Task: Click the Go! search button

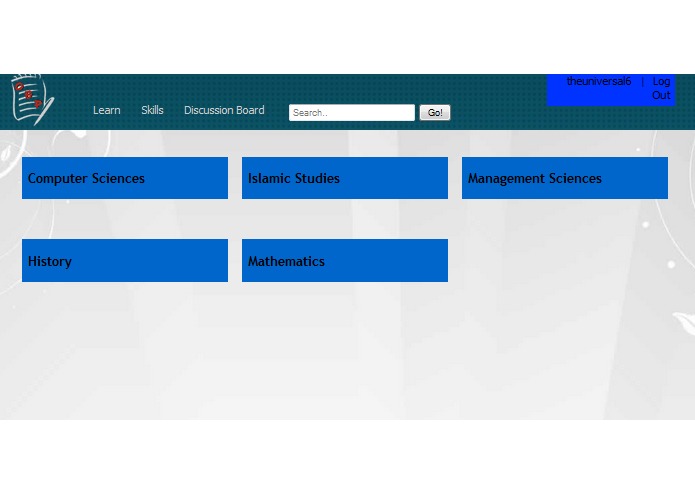Action: (x=434, y=113)
